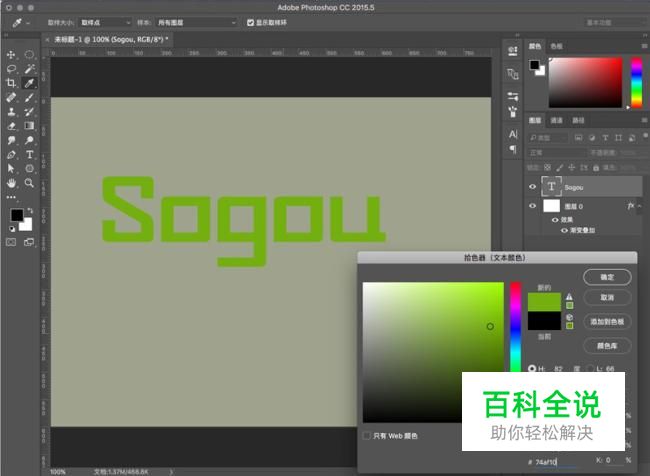
Task: Select the Lasso tool
Action: [11, 69]
